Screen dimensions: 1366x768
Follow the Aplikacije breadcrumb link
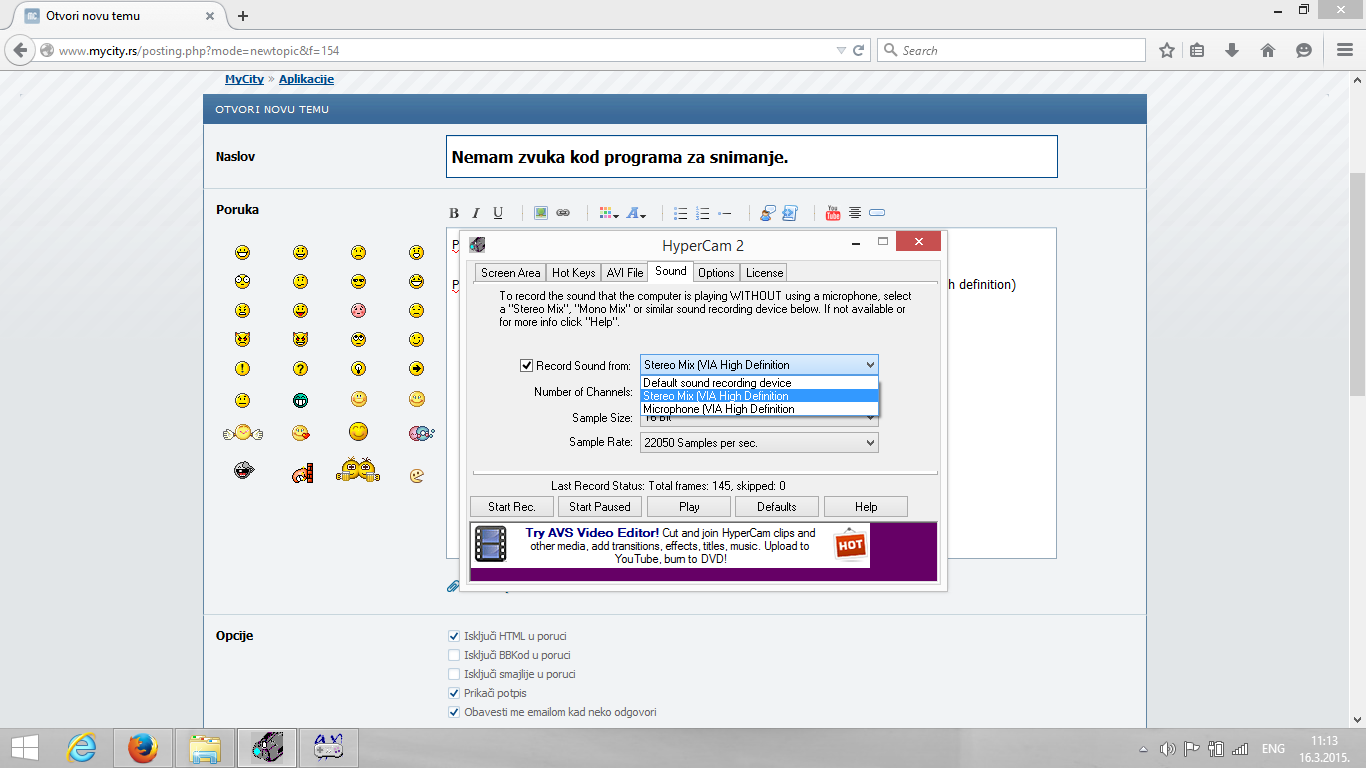pyautogui.click(x=306, y=79)
